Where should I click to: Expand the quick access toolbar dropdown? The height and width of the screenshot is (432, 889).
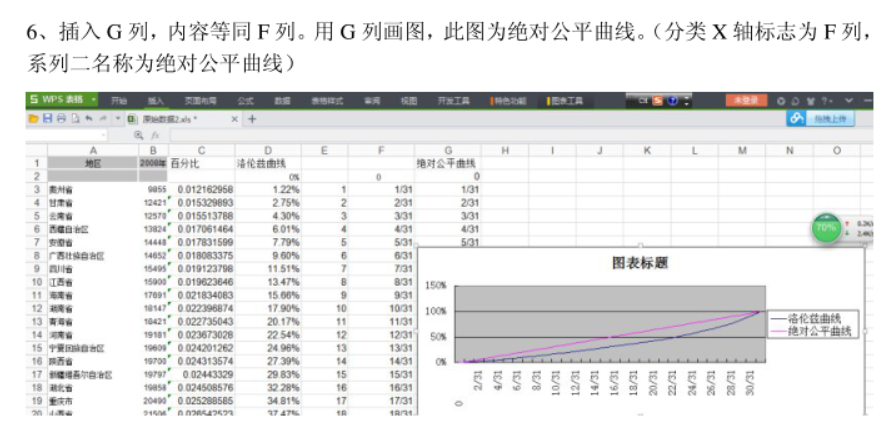[x=117, y=119]
